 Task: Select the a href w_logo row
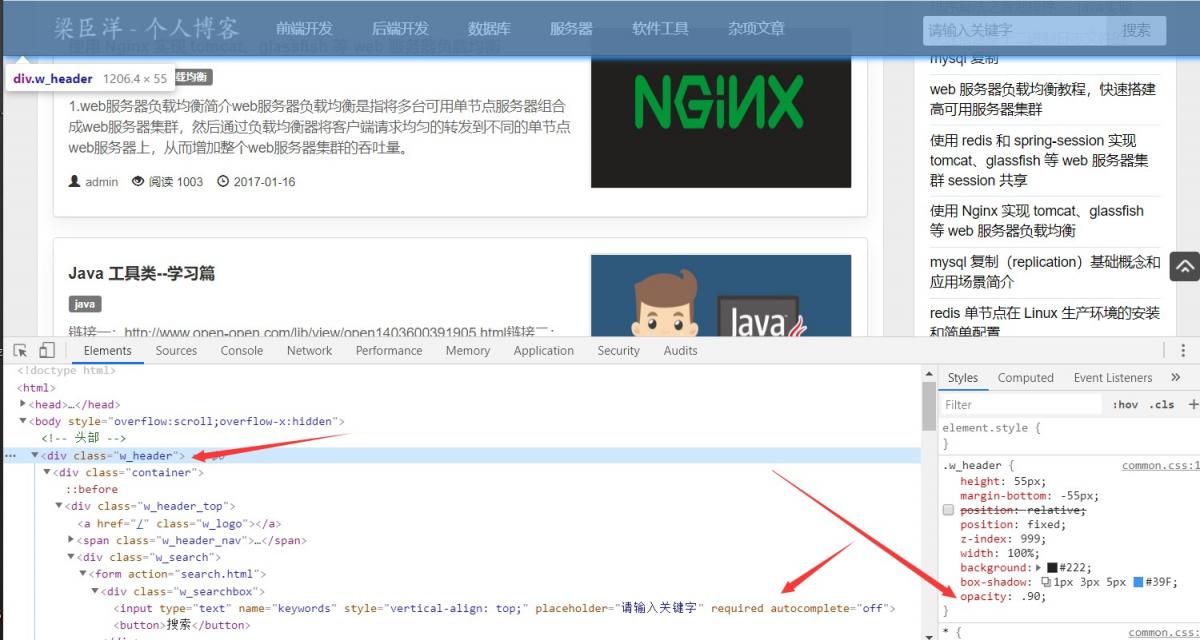[179, 523]
